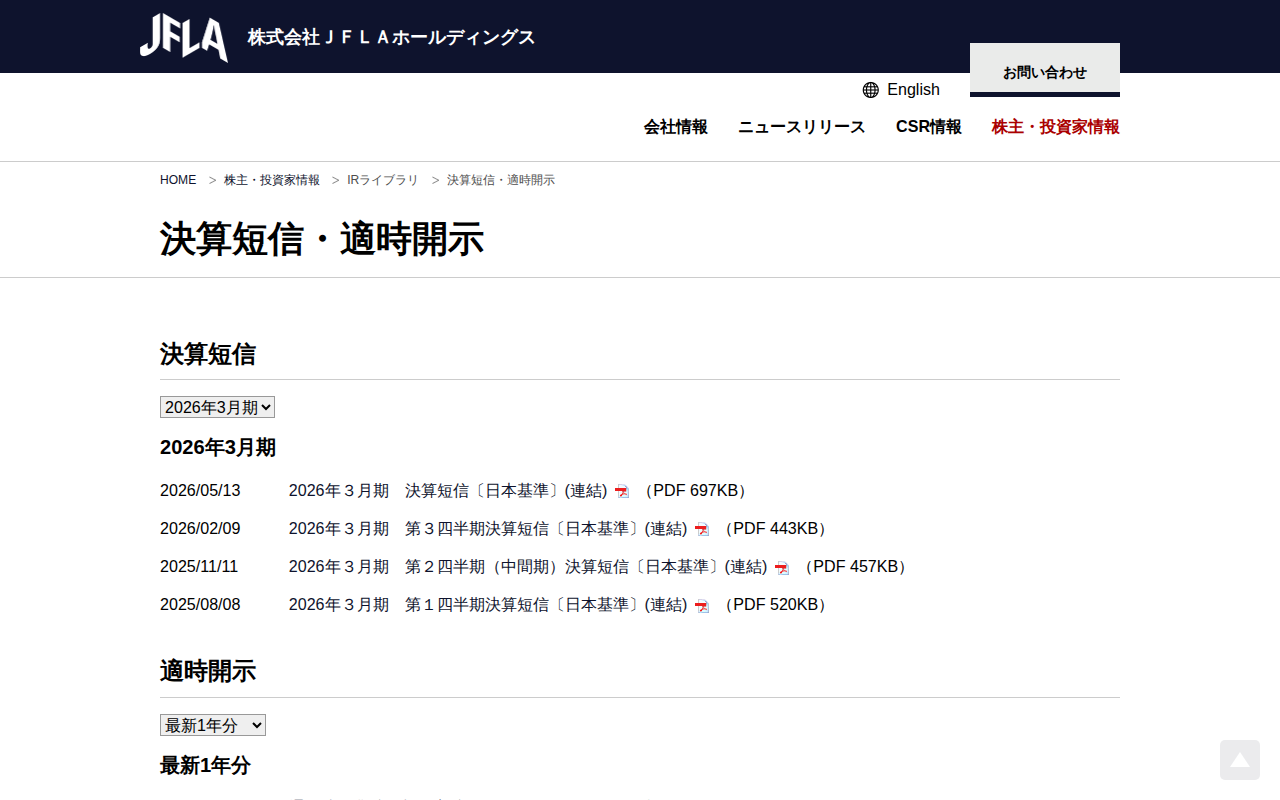Expand the 2026年3月期 fiscal year dropdown
Screen dimensions: 1280x800
pyautogui.click(x=217, y=407)
